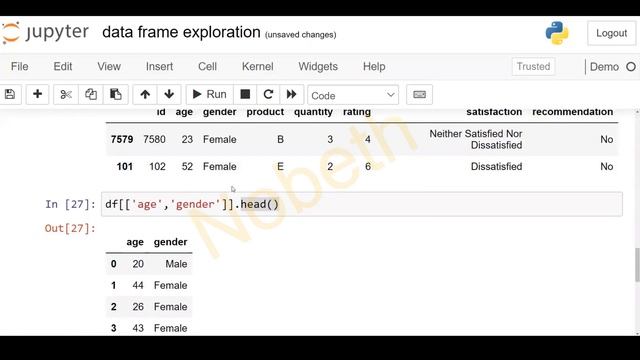This screenshot has width=640, height=360.
Task: Click the Demo kernel name
Action: pos(604,67)
